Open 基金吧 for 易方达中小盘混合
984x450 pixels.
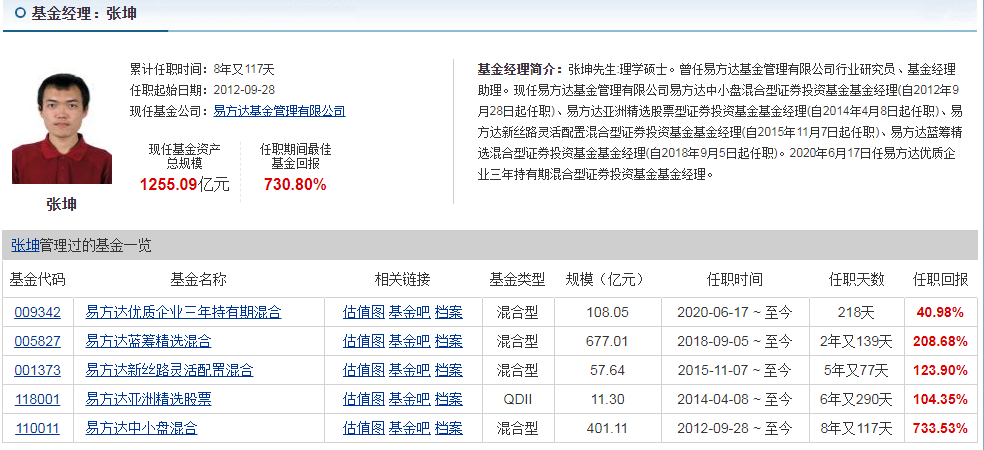(x=410, y=429)
